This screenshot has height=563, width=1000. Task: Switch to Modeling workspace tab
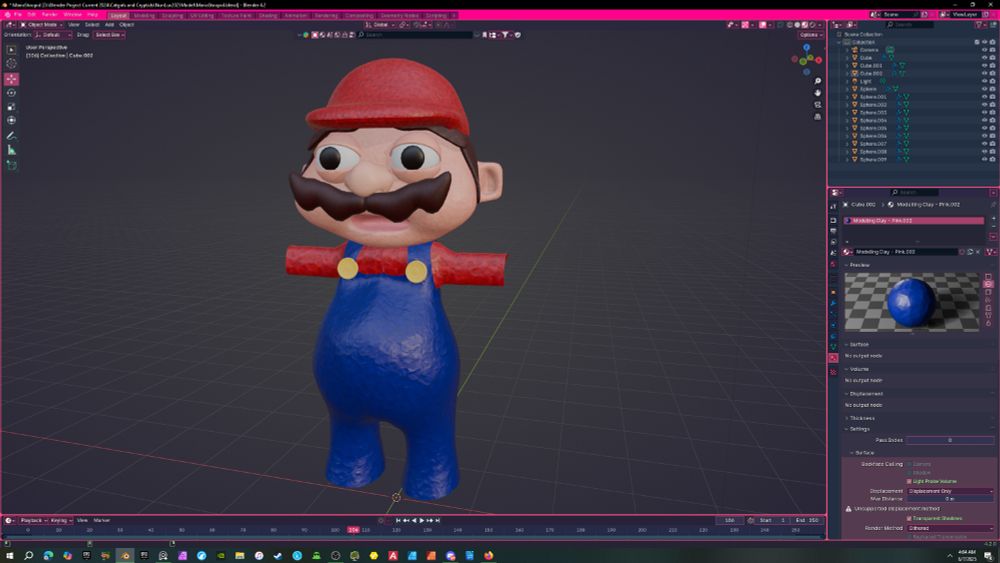click(x=144, y=15)
